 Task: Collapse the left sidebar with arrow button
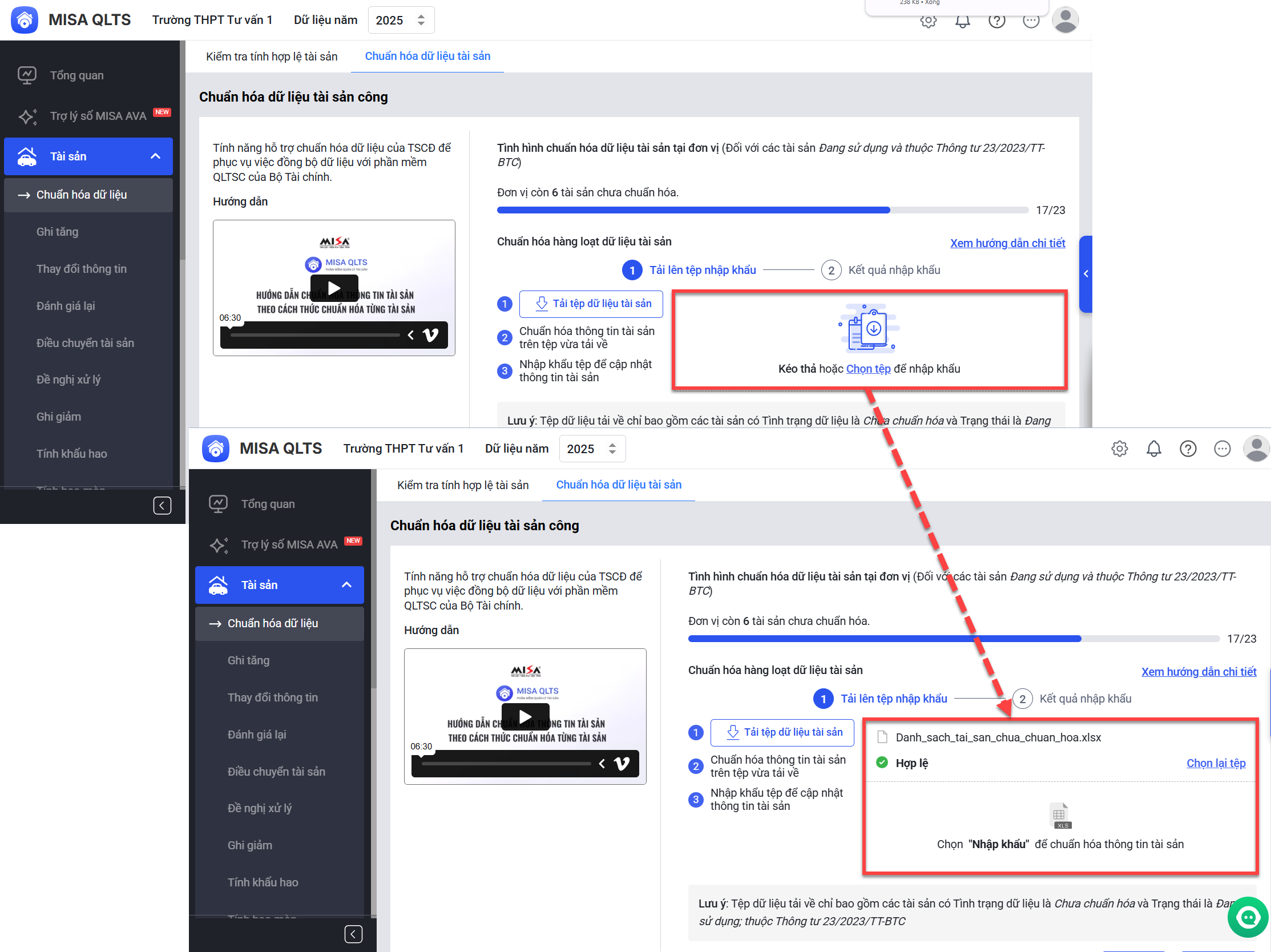click(353, 934)
